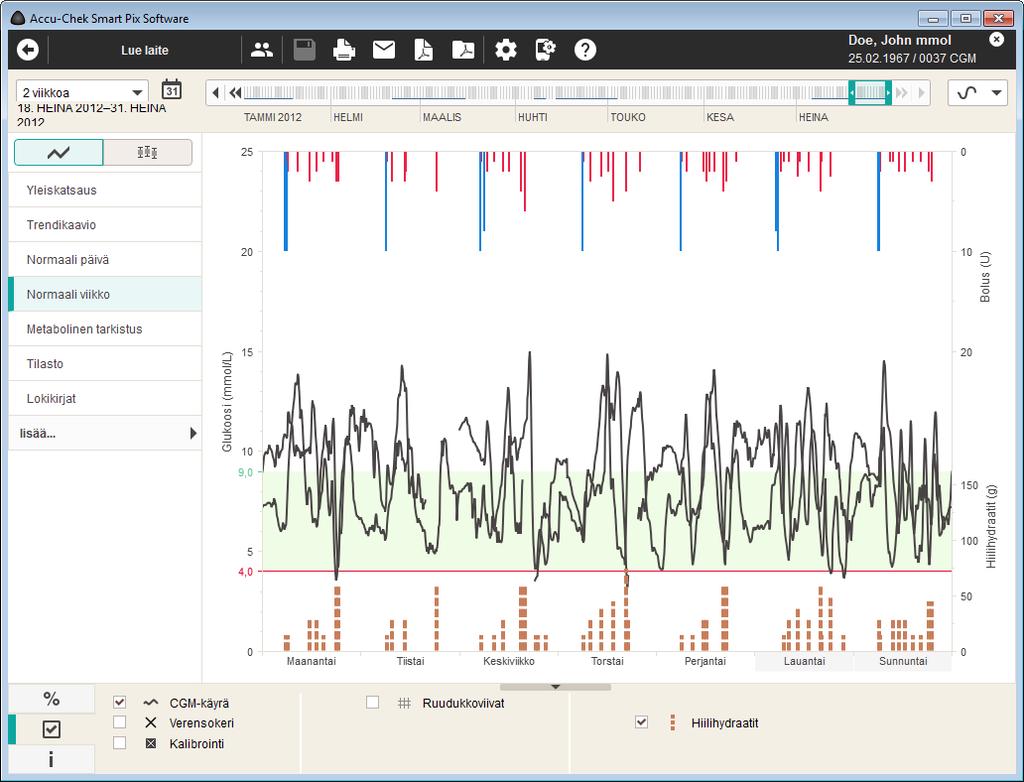Click MAALIS month on the timeline
The image size is (1024, 782).
pos(442,118)
